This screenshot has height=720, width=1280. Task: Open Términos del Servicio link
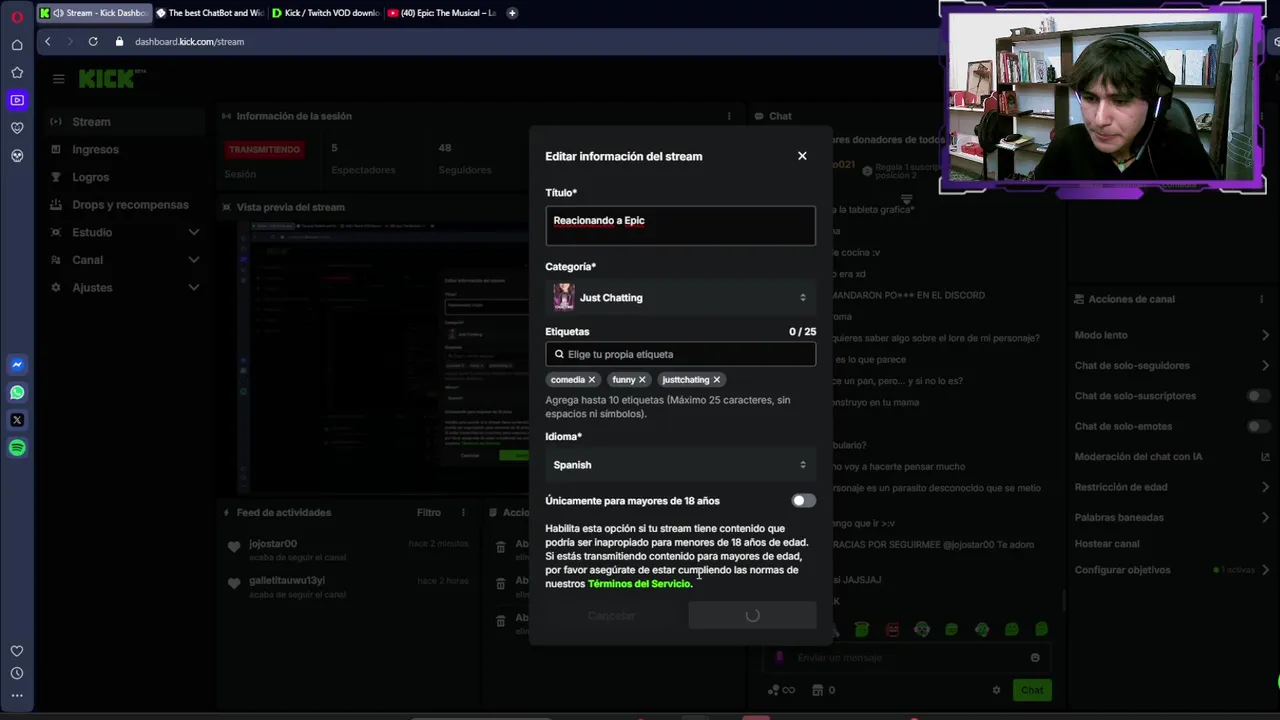click(639, 584)
